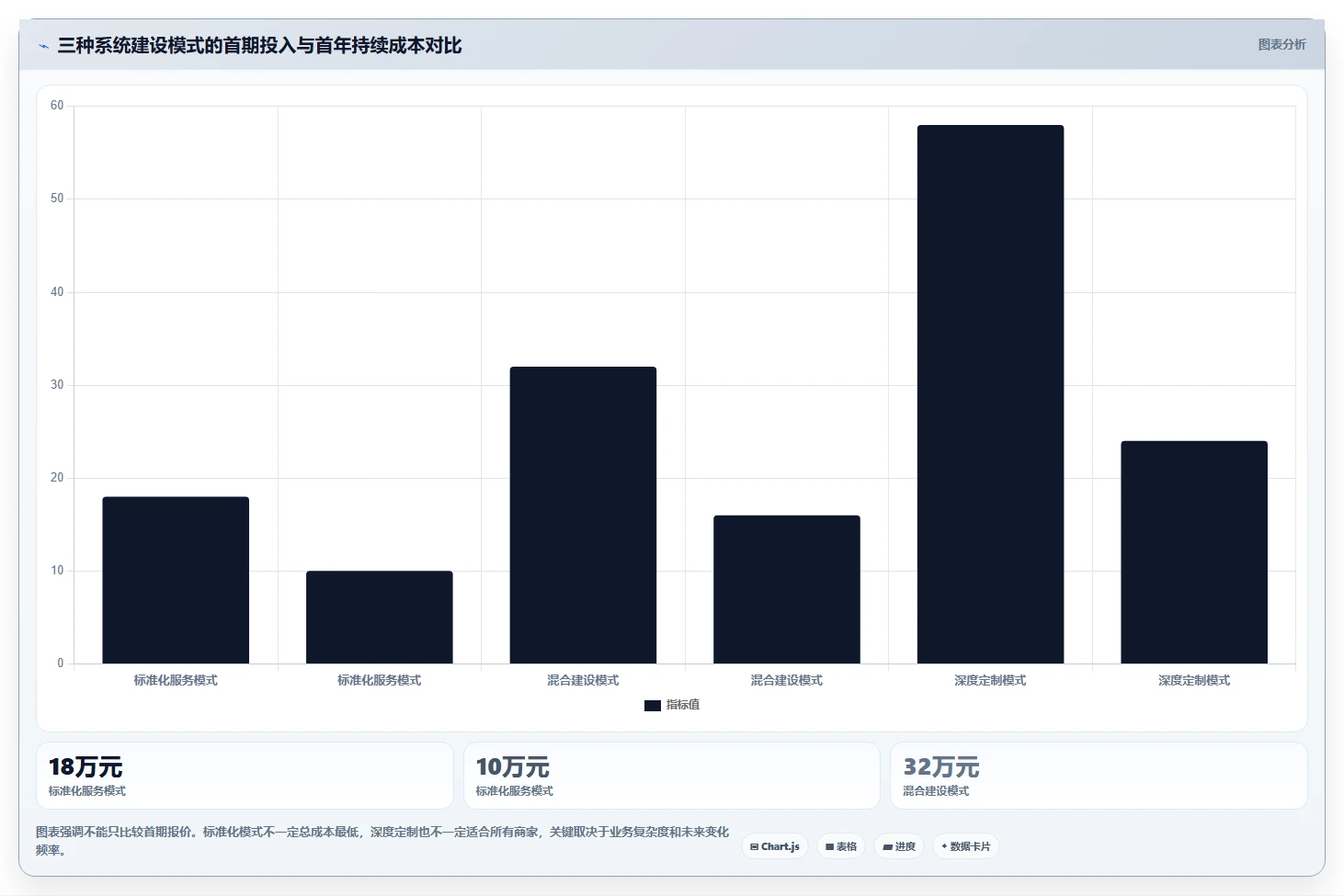Screen dimensions: 1344x896
Task: Click the chart title 三种系统建设模式的首期投入与首年持续成本对比
Action: (259, 45)
